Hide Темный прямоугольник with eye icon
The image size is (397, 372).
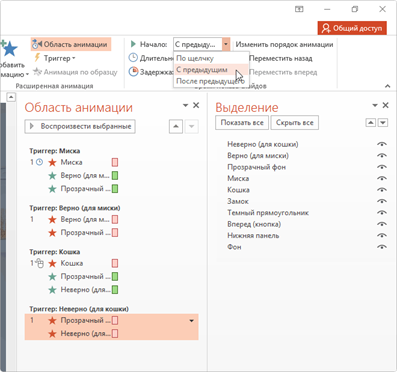click(x=382, y=213)
